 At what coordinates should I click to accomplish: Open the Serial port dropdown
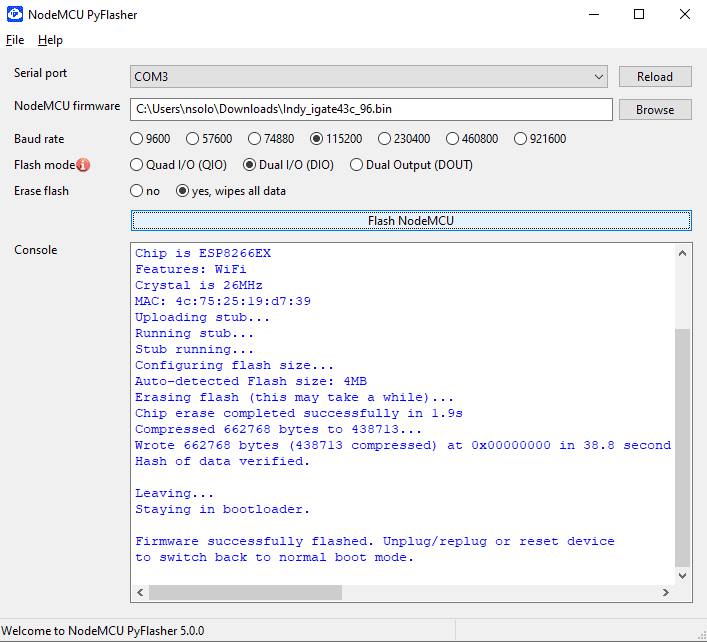(x=369, y=77)
